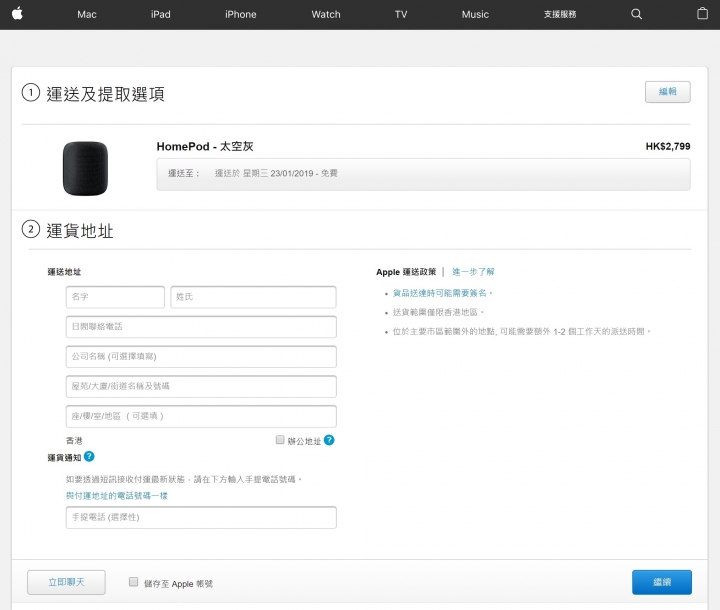This screenshot has height=610, width=720.
Task: Focus the 座/樓/室/地區 field
Action: 201,417
